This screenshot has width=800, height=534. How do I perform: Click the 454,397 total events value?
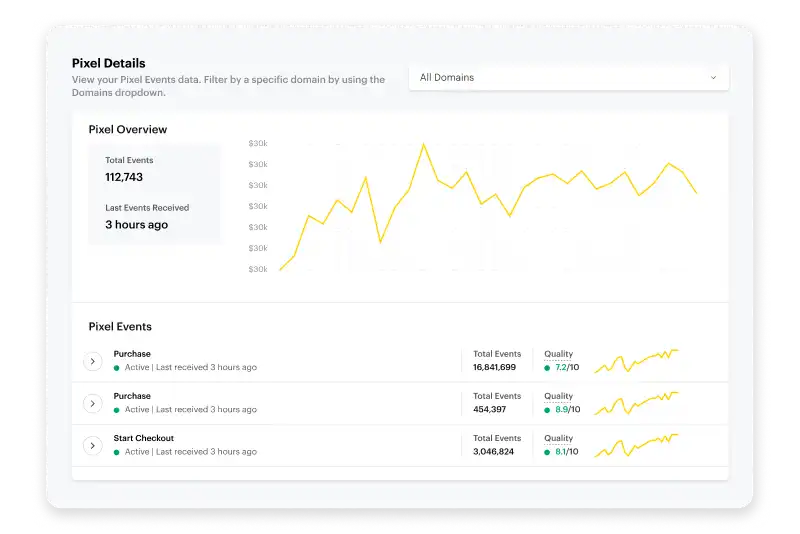click(489, 410)
